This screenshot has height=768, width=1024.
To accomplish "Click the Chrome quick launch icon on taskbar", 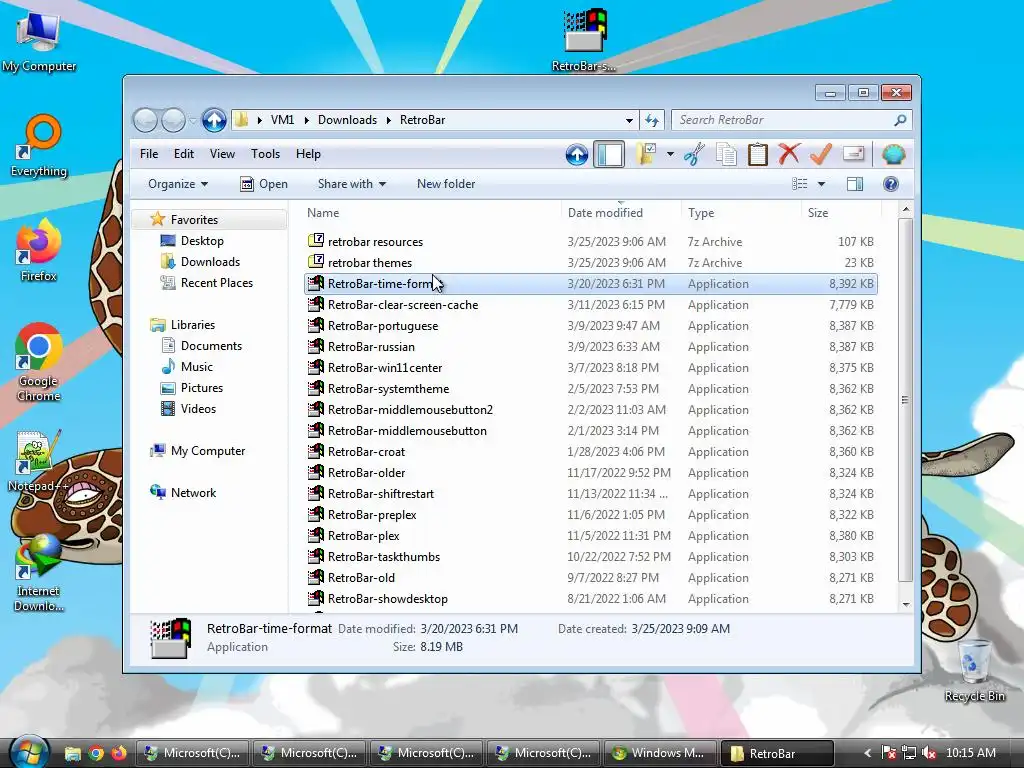I will (96, 754).
